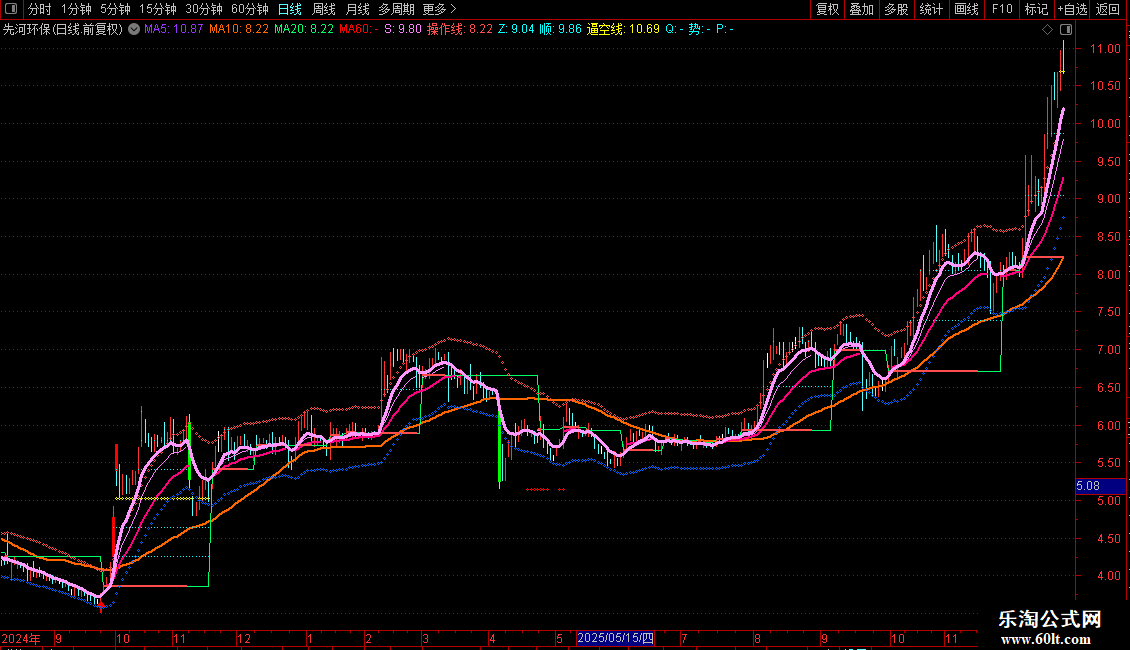Activate the 画线 drawing tool button

966,9
